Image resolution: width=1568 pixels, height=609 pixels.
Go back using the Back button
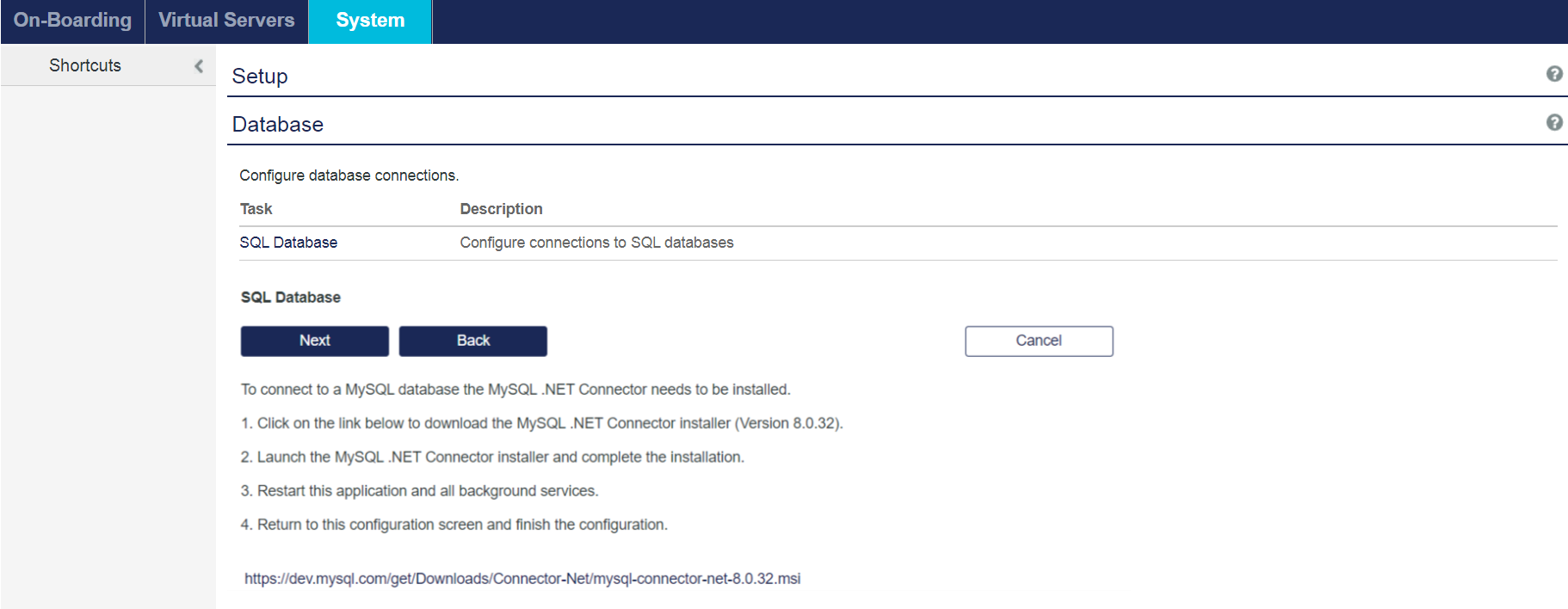pos(472,341)
